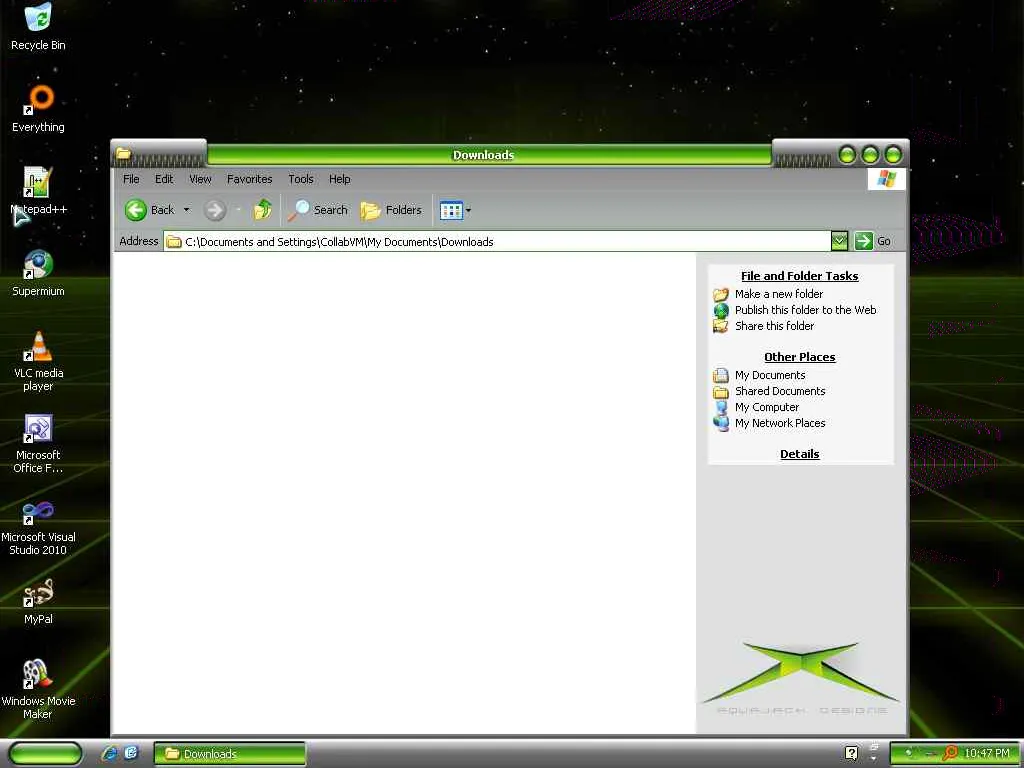Open the Forward history dropdown arrow

pos(238,210)
